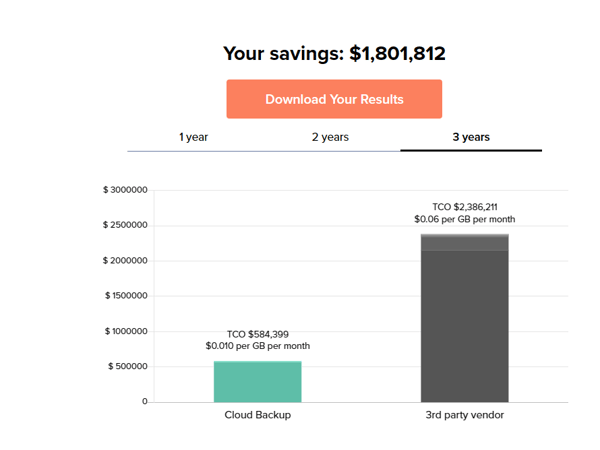This screenshot has width=600, height=450.
Task: Click the dark gray 3rd party vendor bar
Action: coord(464,325)
